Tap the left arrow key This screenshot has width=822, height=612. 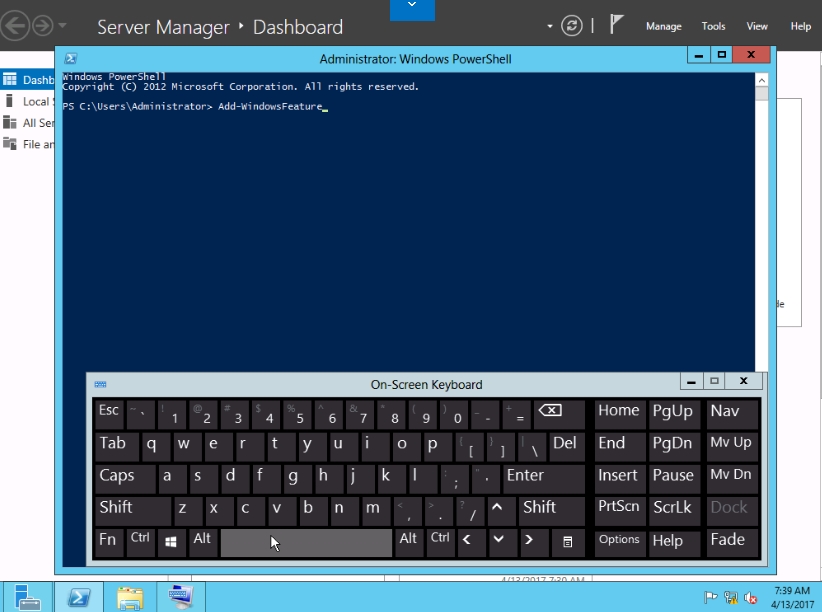tap(471, 542)
